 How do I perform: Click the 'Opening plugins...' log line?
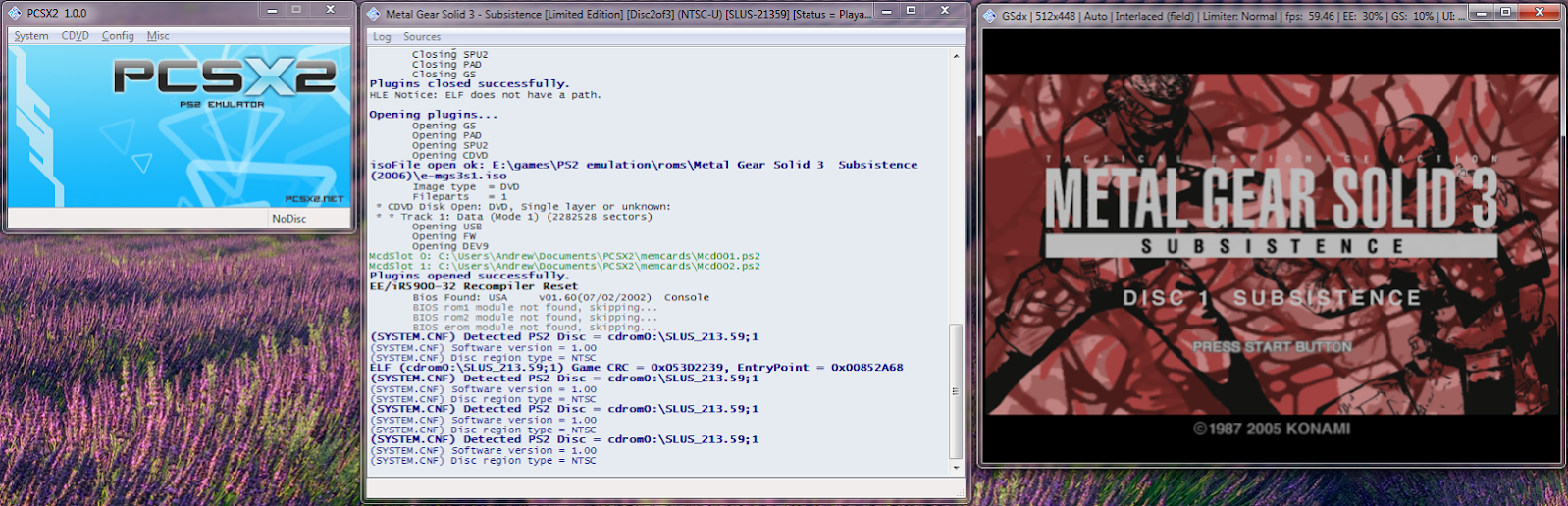click(434, 115)
